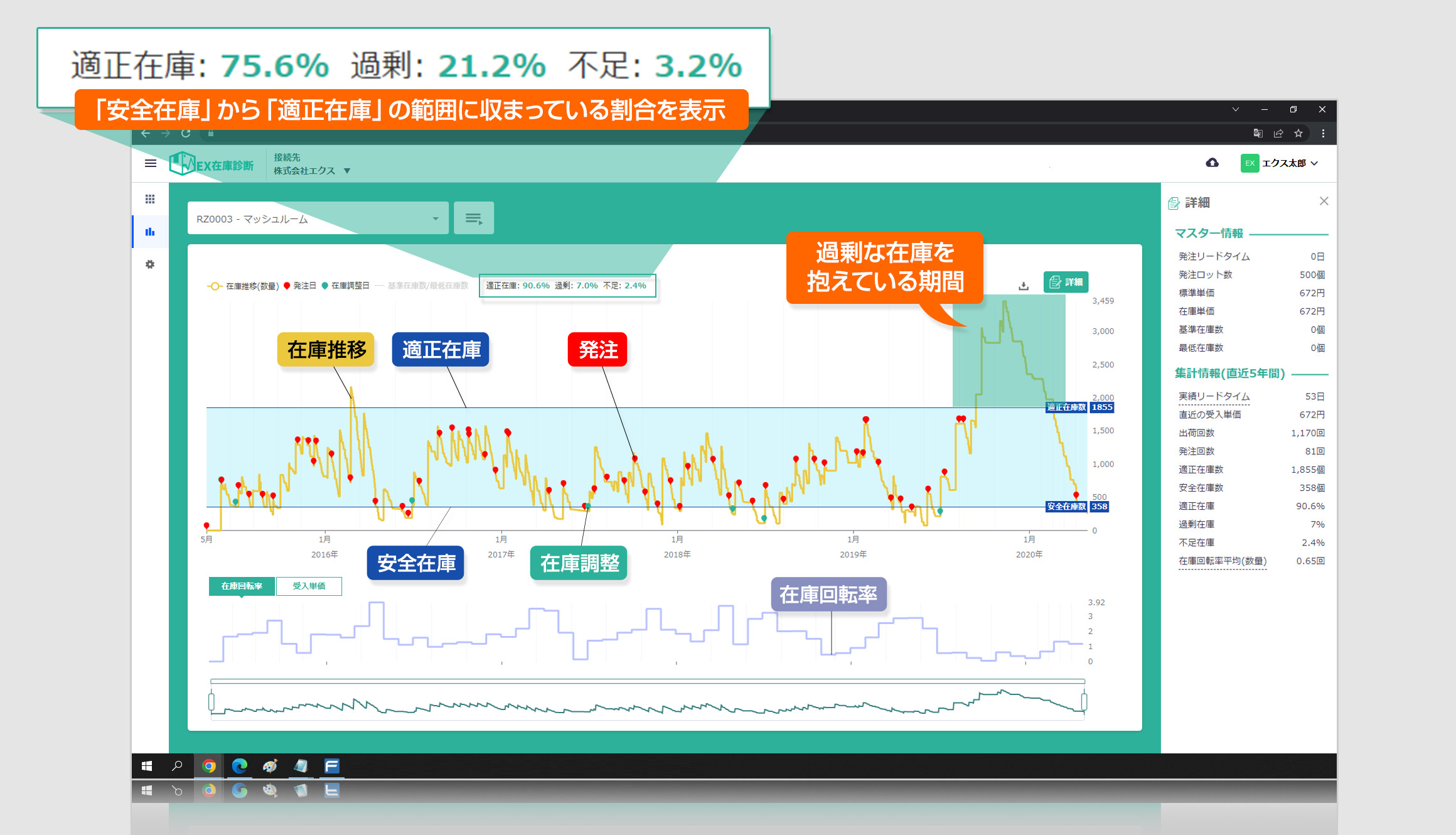Switch to the 受入単価 tab

(309, 586)
